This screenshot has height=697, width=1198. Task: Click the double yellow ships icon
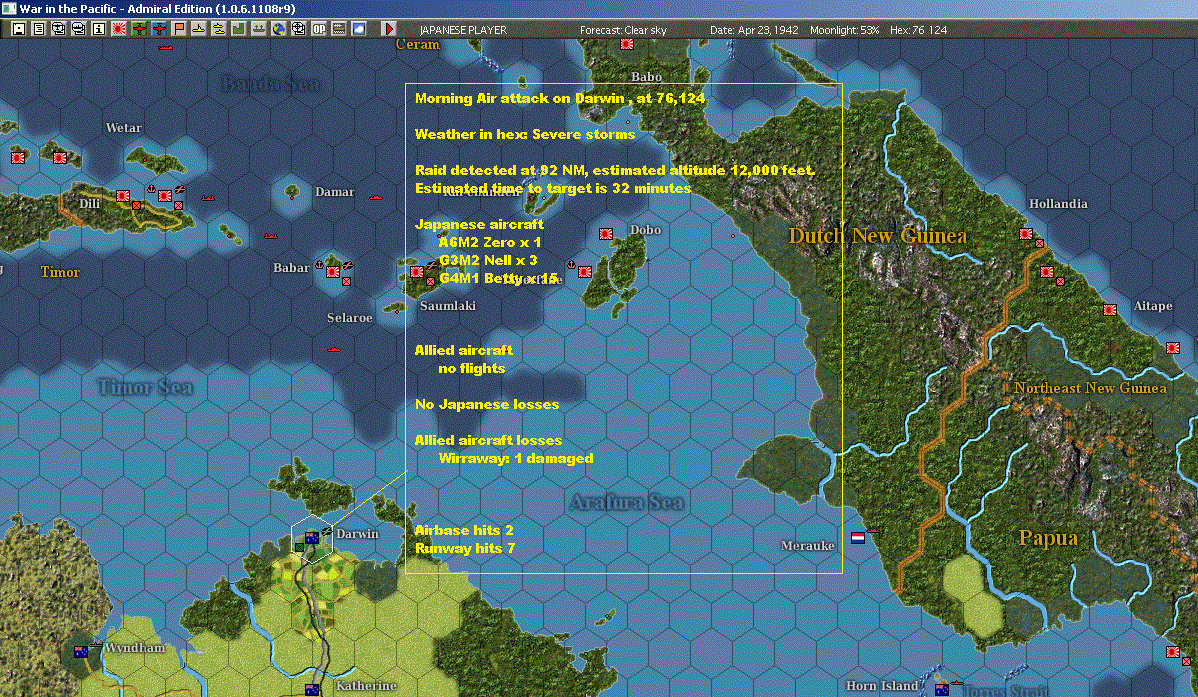(219, 29)
